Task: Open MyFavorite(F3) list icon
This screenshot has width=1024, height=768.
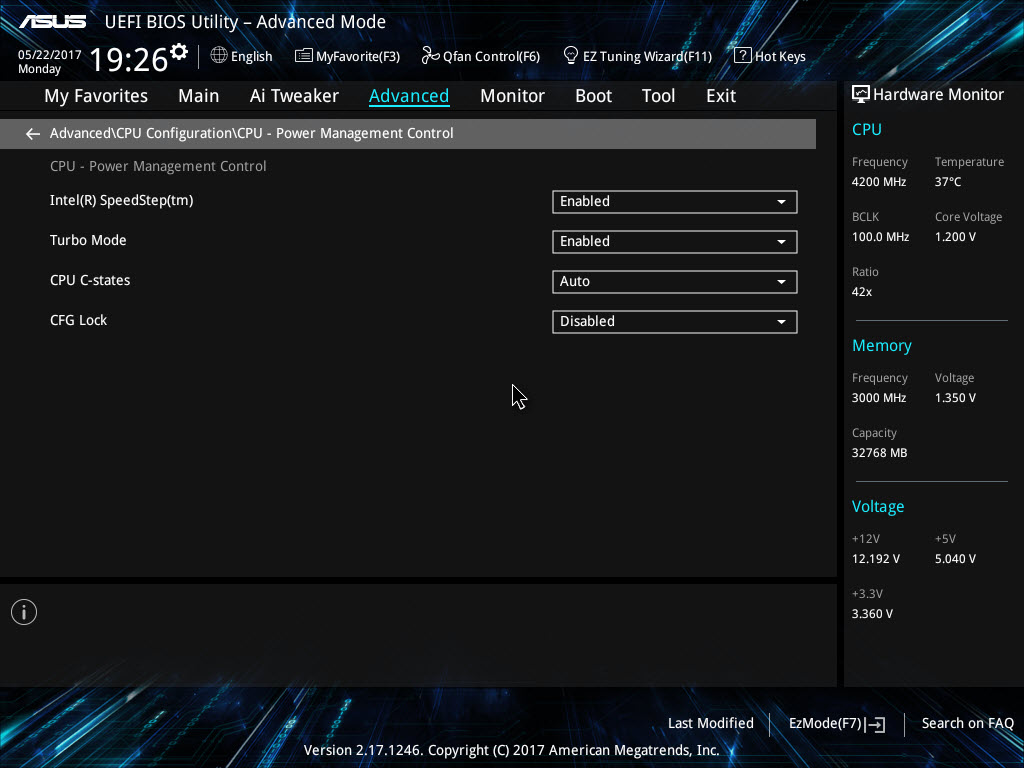Action: click(x=303, y=56)
